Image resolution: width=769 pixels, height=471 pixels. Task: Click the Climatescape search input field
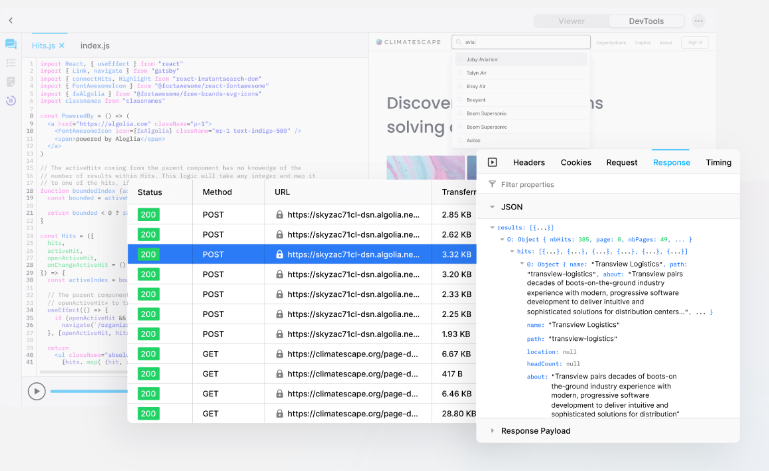tap(521, 42)
